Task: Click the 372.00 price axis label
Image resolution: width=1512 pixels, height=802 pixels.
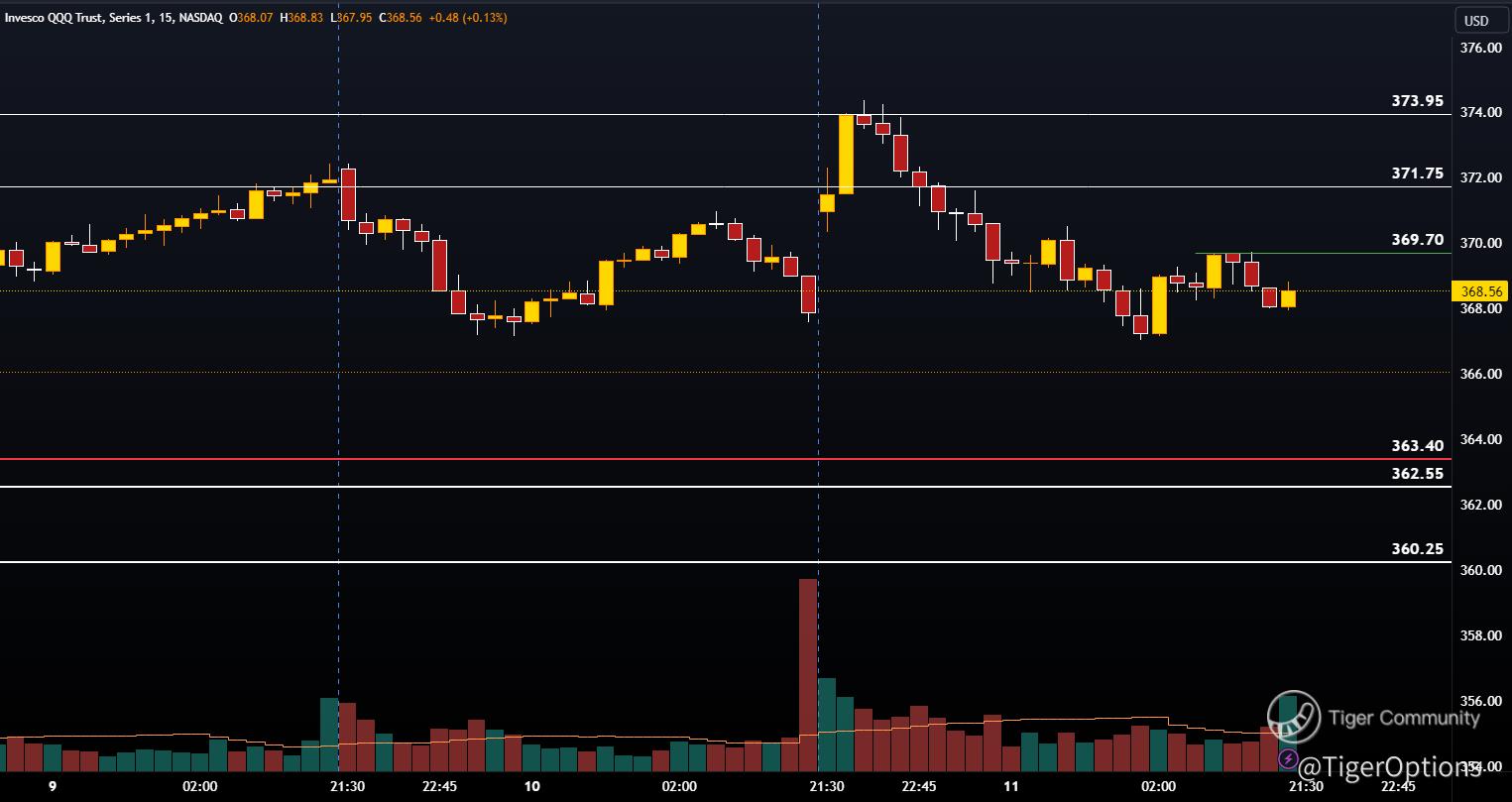Action: click(x=1479, y=178)
